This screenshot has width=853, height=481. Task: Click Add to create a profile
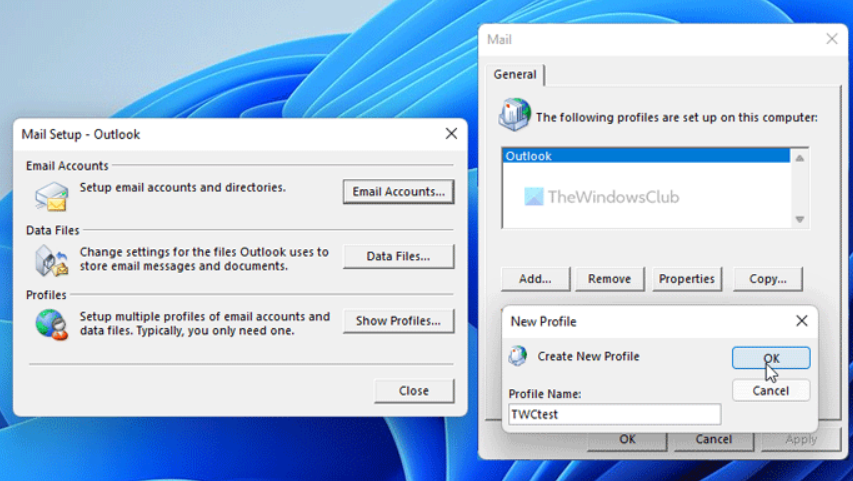pos(535,279)
